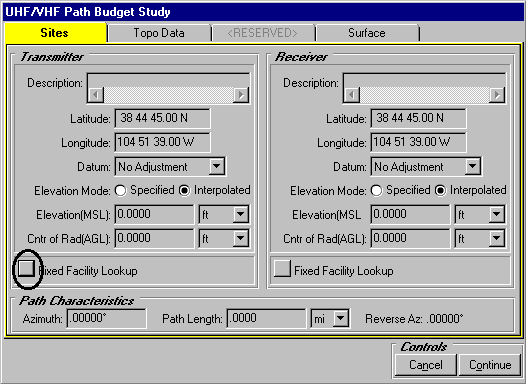Click left arrow of Receiver description scrollbar
This screenshot has width=526, height=384.
click(352, 95)
